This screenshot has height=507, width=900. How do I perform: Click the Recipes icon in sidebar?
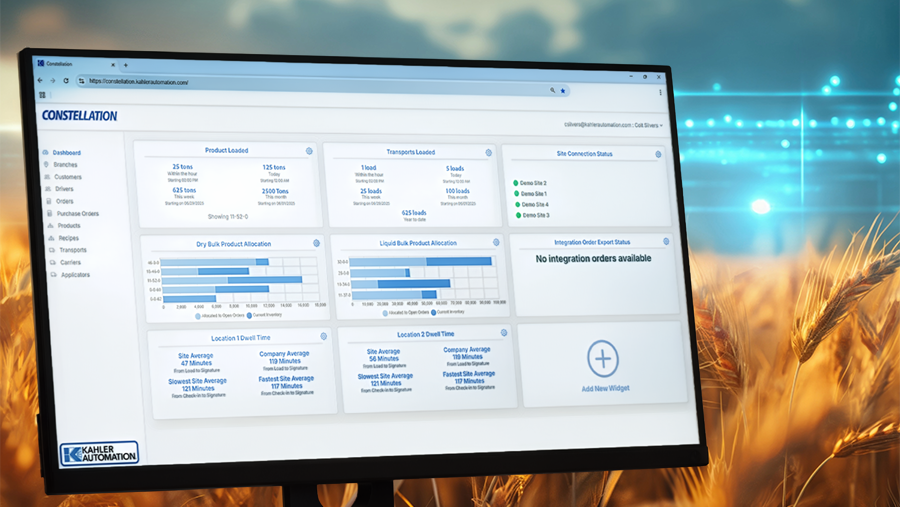click(51, 238)
